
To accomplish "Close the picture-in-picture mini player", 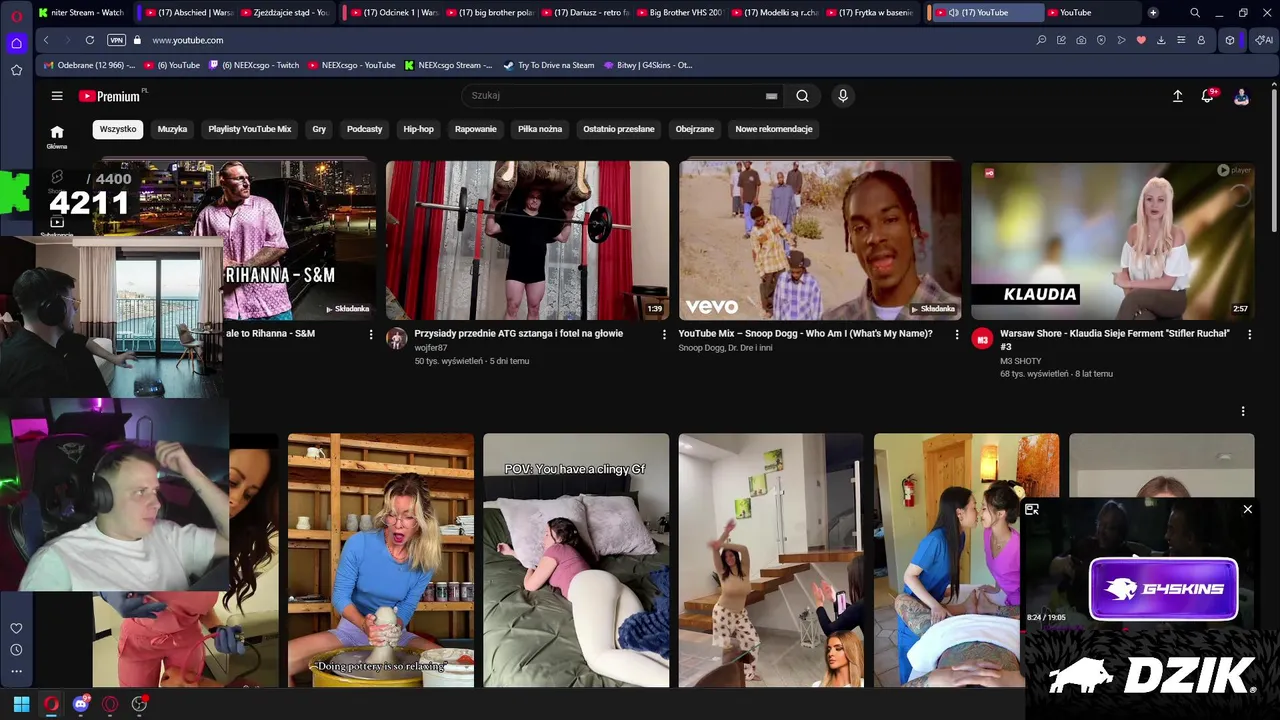I will pyautogui.click(x=1247, y=510).
